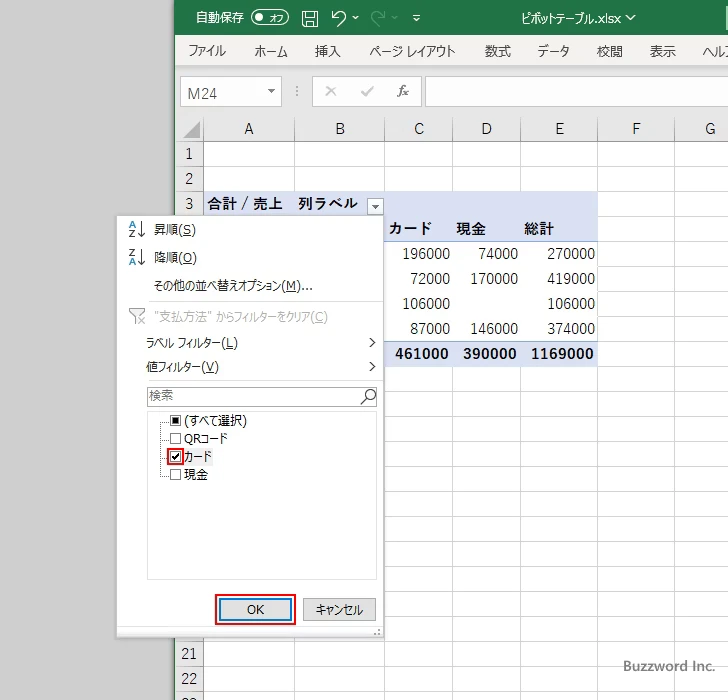
Task: Select column F header
Action: [x=636, y=129]
